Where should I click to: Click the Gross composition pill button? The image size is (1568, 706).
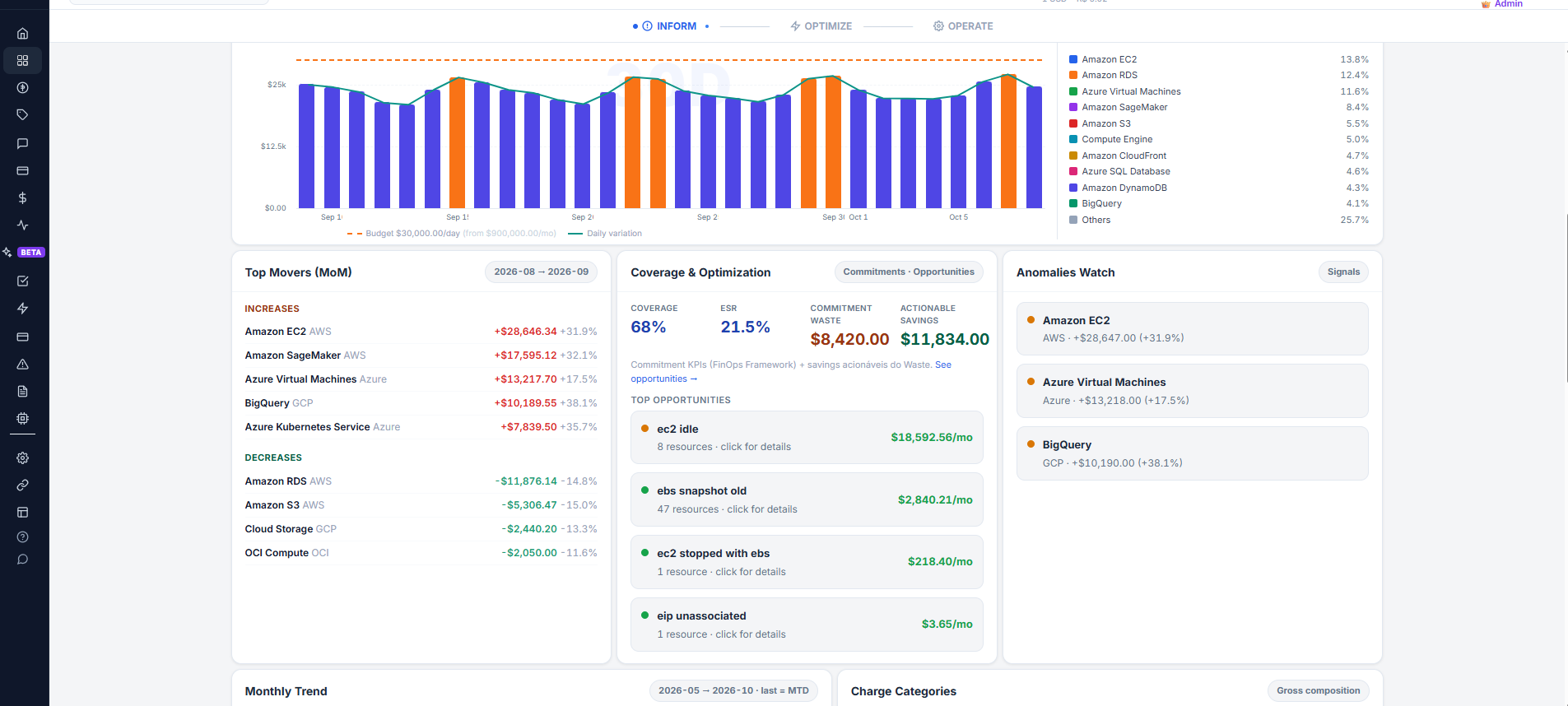tap(1318, 691)
